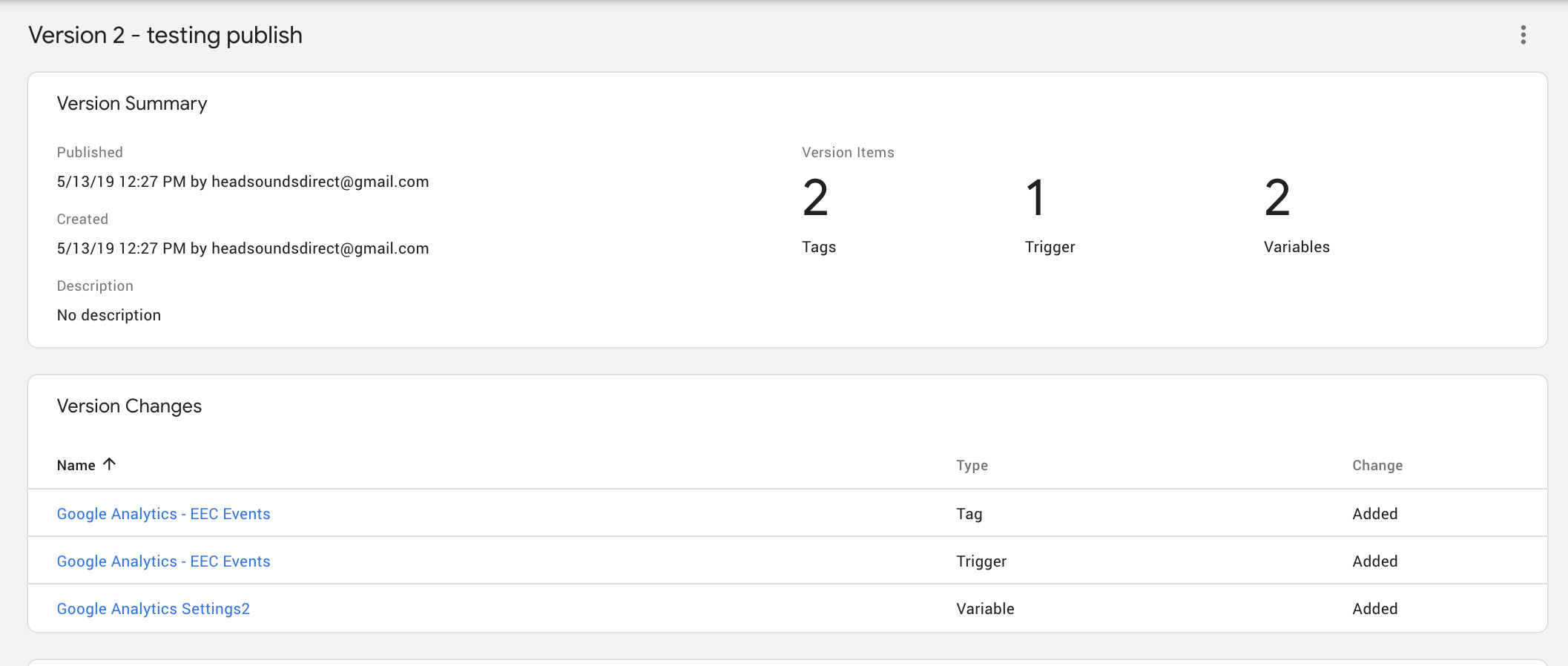The height and width of the screenshot is (666, 1568).
Task: Open the Google Analytics - EEC Events trigger link
Action: [163, 561]
